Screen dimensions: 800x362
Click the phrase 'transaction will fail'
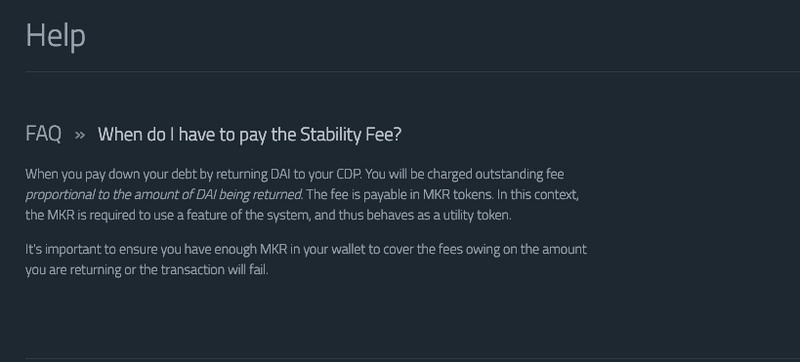[214, 270]
